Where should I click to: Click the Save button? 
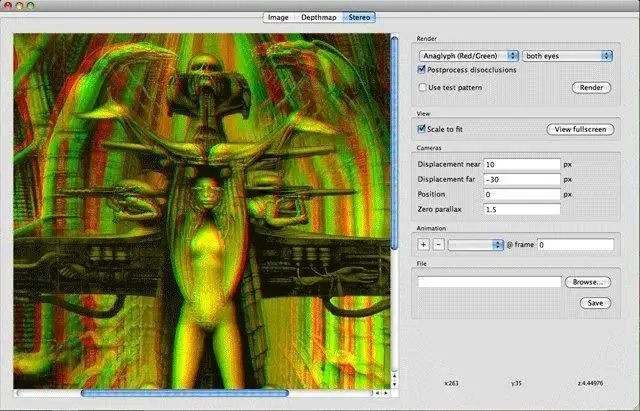click(595, 303)
